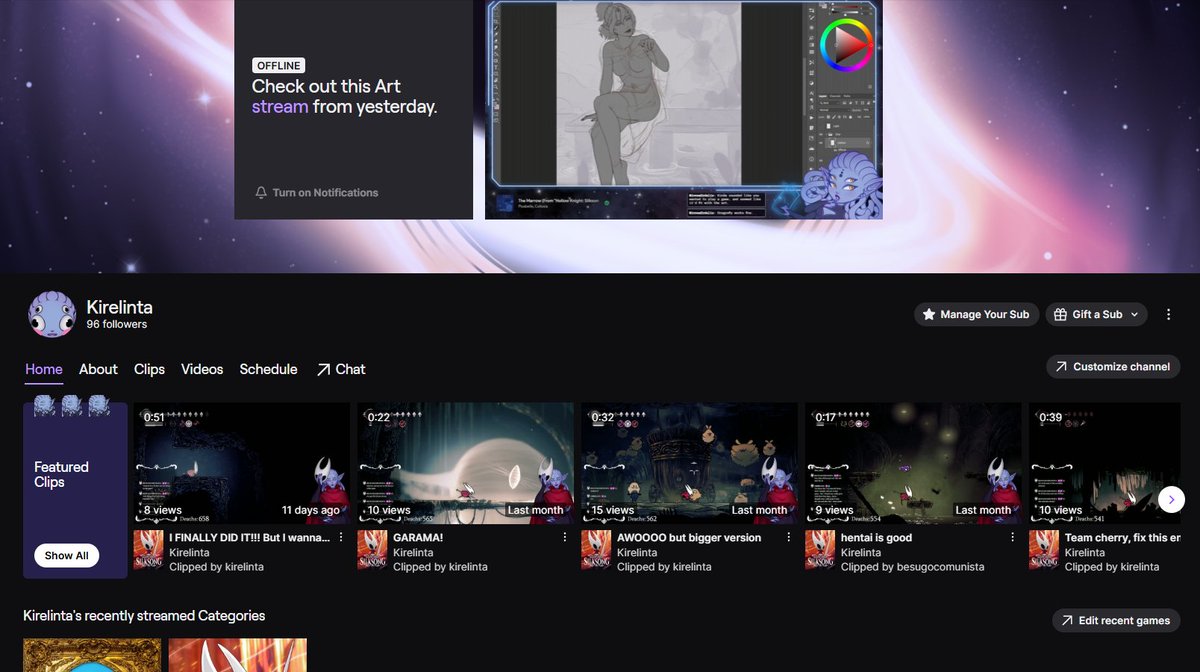Click the Kirelinta channel name heading
The image size is (1200, 672).
click(x=120, y=307)
